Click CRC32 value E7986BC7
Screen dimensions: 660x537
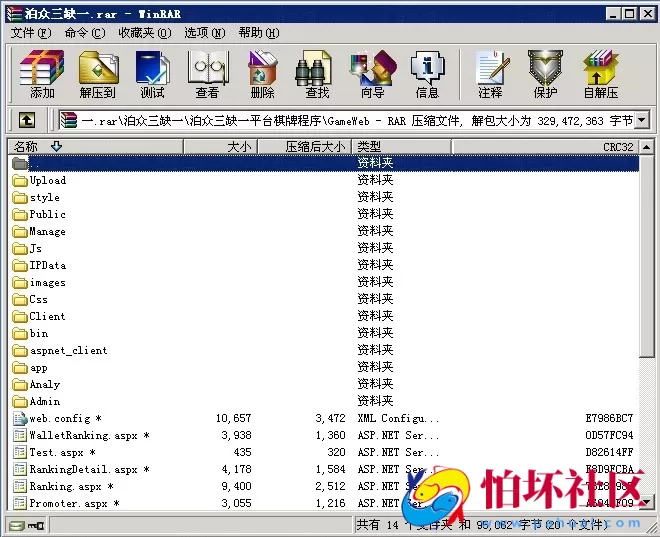pos(609,418)
